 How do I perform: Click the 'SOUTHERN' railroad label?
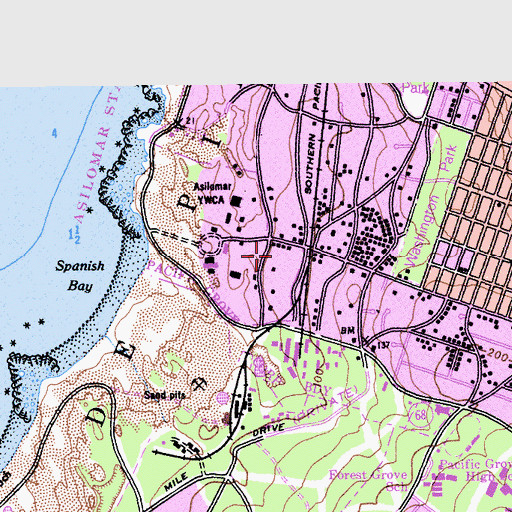[310, 164]
